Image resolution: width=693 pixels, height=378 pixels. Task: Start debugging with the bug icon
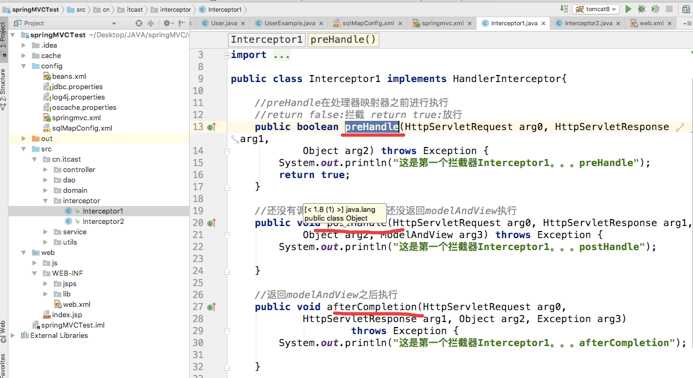[642, 9]
